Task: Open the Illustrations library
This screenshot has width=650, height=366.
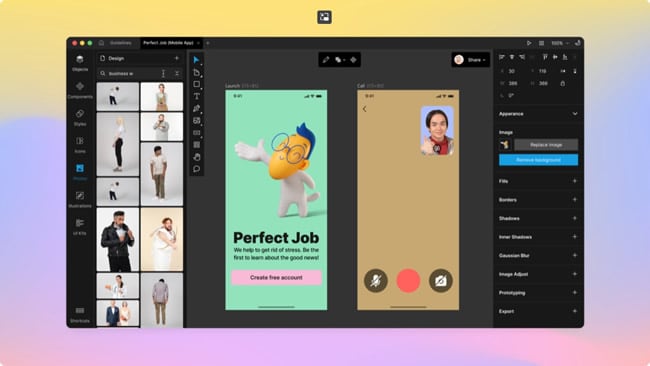Action: pos(80,200)
